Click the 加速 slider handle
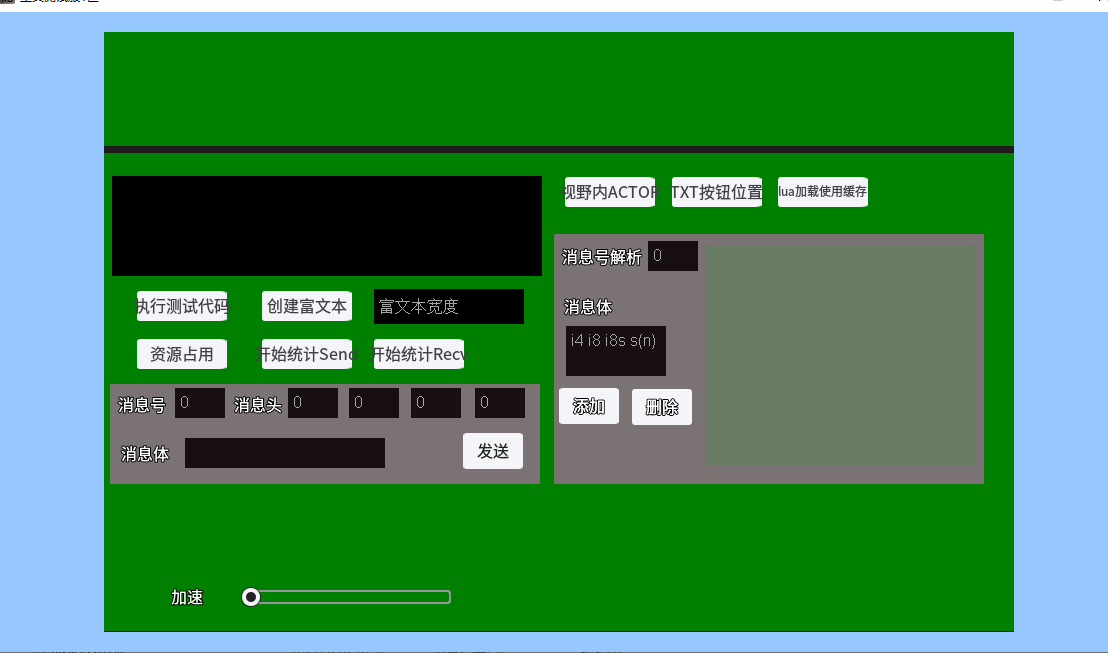The image size is (1108, 653). [x=251, y=597]
